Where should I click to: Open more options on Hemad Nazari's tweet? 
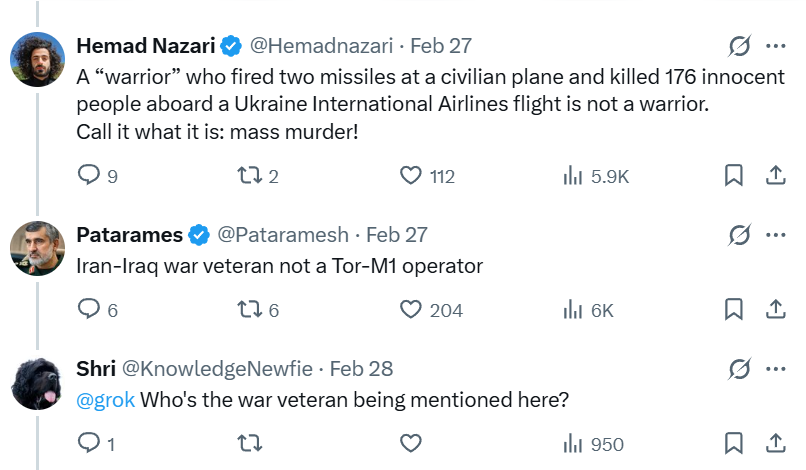(x=775, y=46)
